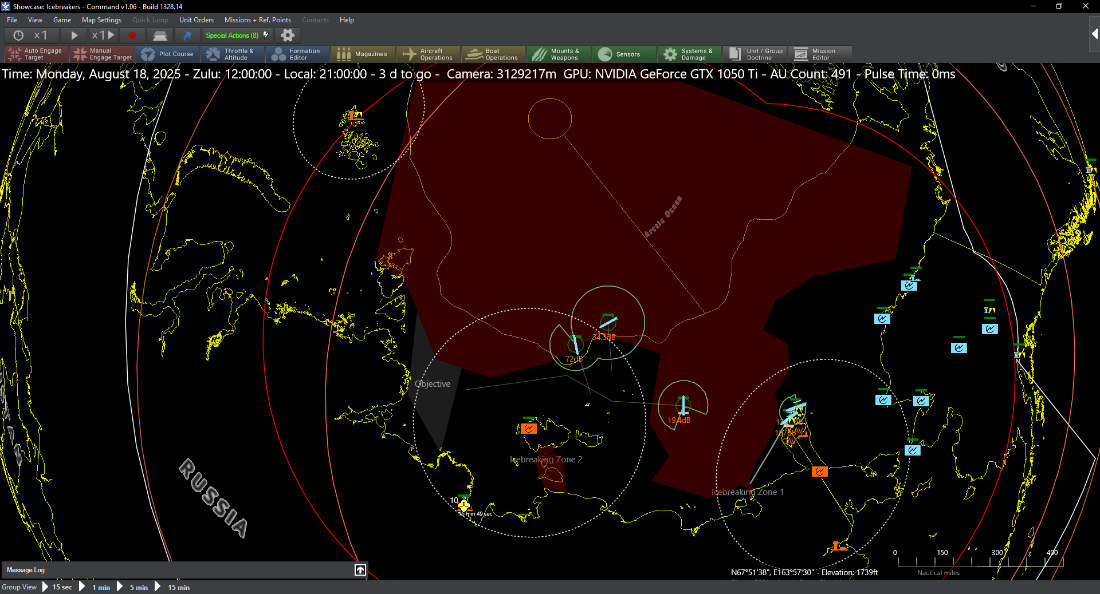Image resolution: width=1100 pixels, height=594 pixels.
Task: Expand the right side panel arrow
Action: click(x=1094, y=34)
